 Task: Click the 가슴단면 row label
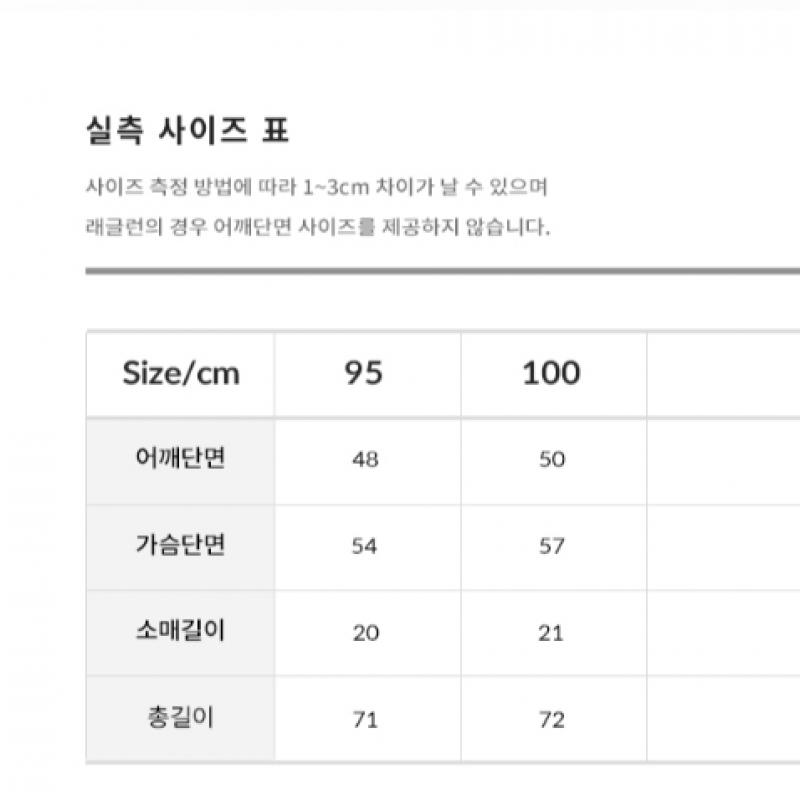181,546
